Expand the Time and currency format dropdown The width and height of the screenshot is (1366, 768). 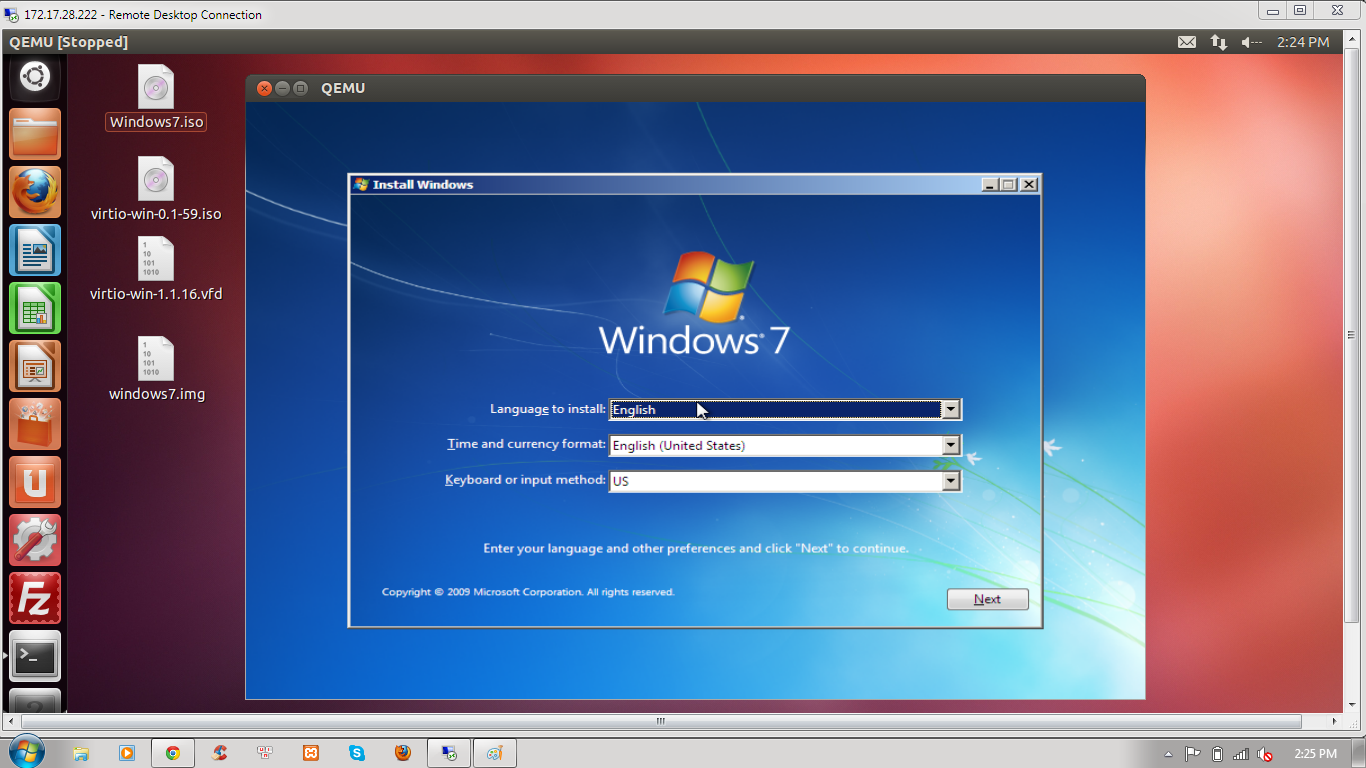pyautogui.click(x=951, y=445)
